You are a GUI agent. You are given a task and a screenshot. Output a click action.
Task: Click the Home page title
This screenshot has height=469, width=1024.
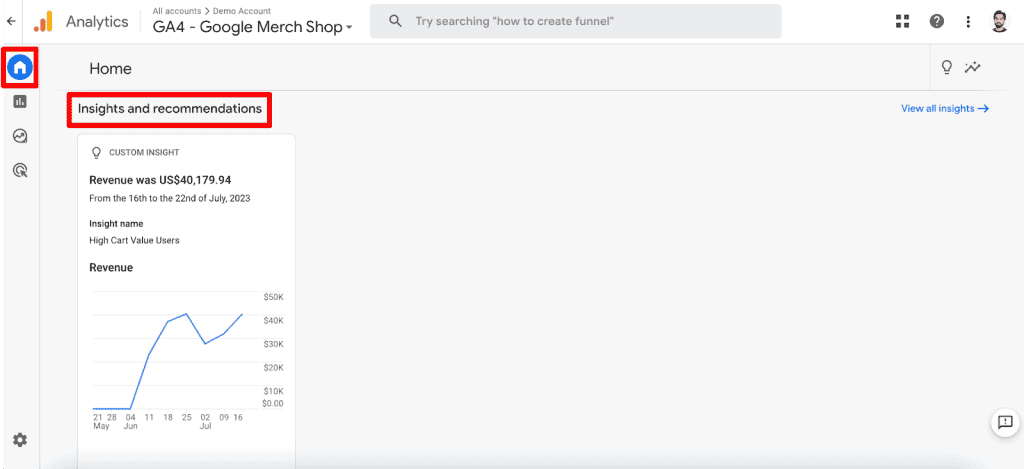pyautogui.click(x=110, y=69)
